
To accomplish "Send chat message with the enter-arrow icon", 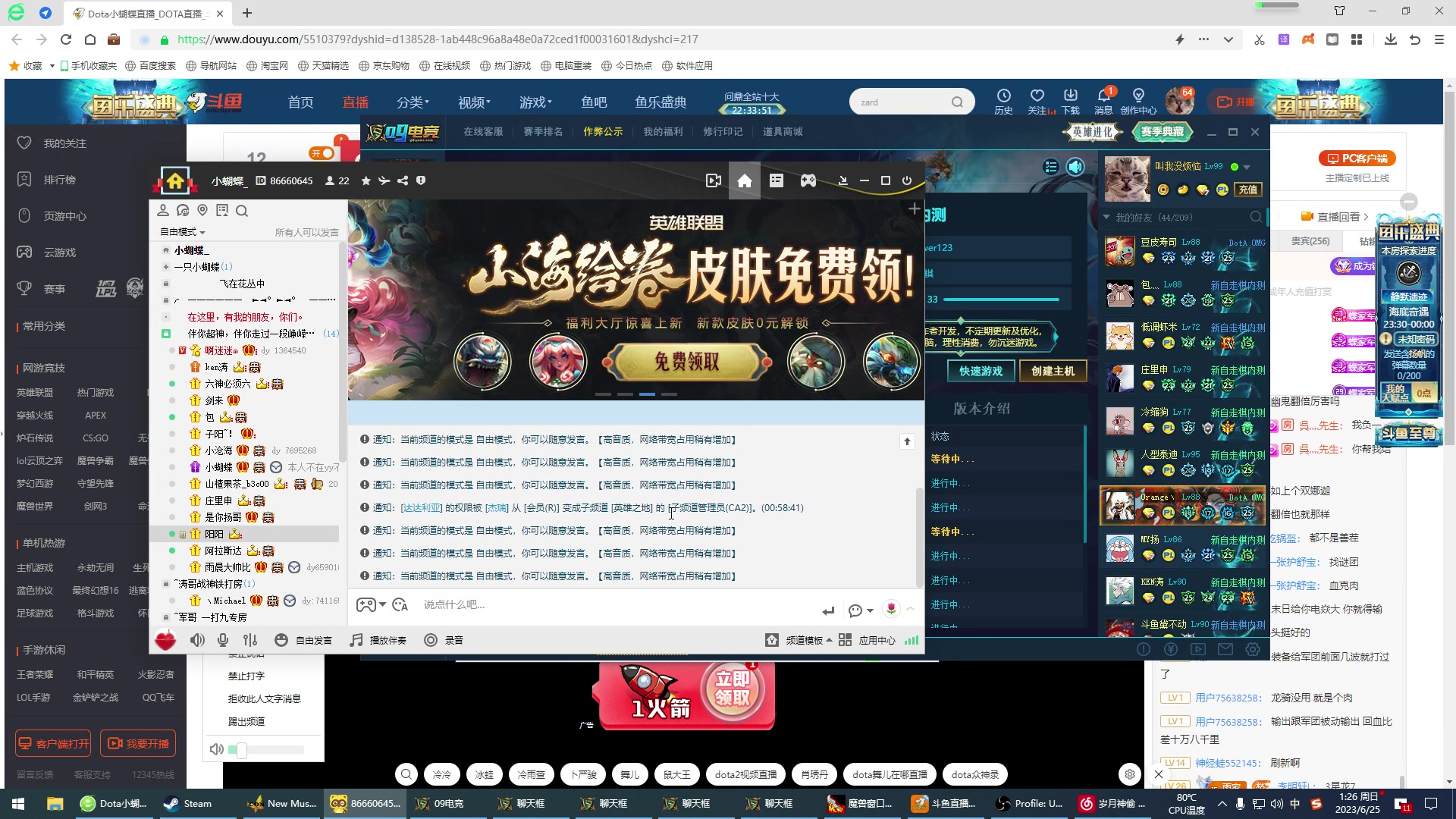I will (828, 610).
